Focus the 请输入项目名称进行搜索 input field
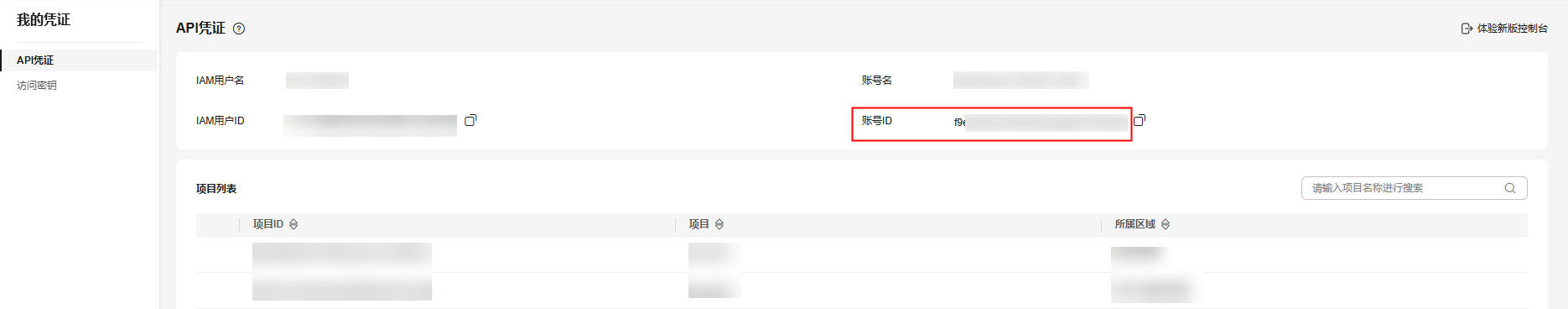Image resolution: width=1568 pixels, height=309 pixels. [x=1414, y=188]
